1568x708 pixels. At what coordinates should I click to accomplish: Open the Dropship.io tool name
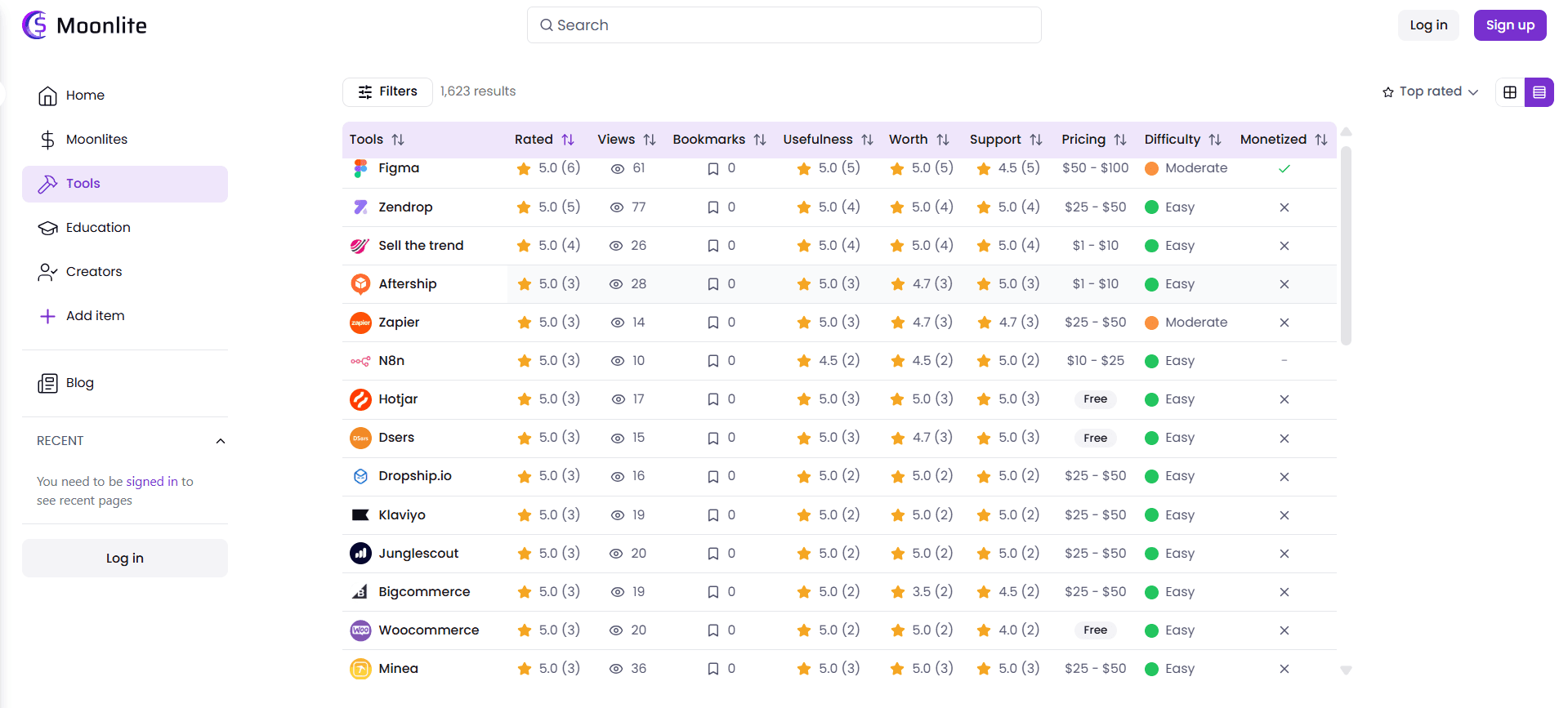point(415,476)
